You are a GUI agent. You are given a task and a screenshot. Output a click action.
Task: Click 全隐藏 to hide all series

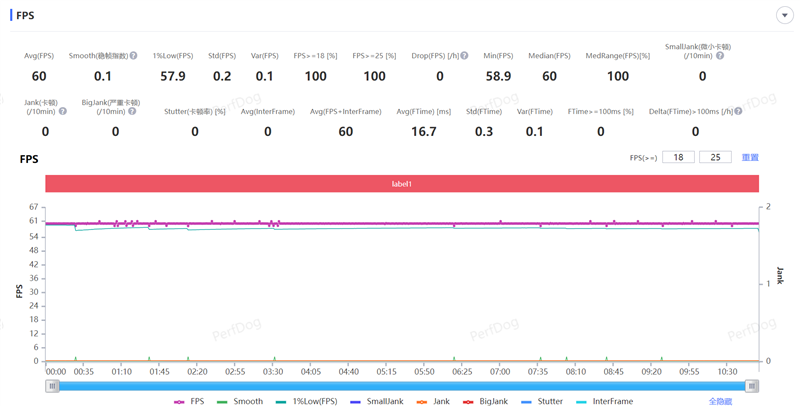coord(721,401)
